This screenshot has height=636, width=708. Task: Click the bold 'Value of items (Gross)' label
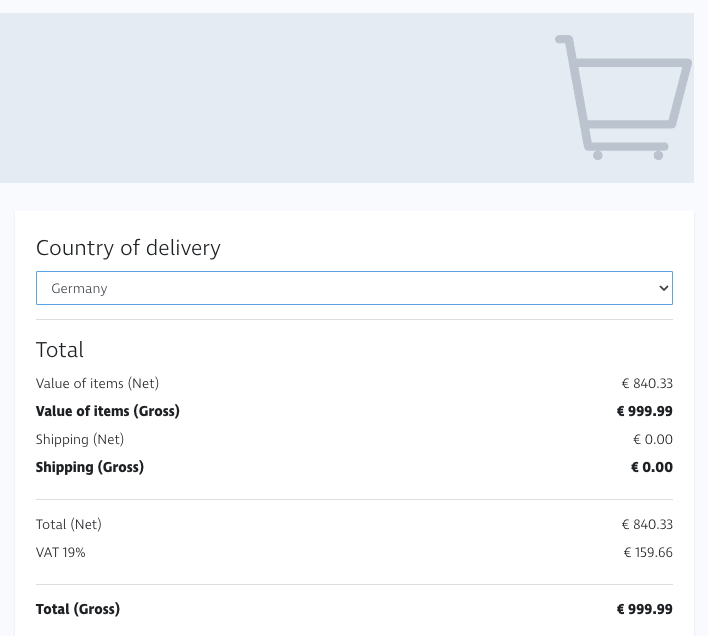[108, 411]
